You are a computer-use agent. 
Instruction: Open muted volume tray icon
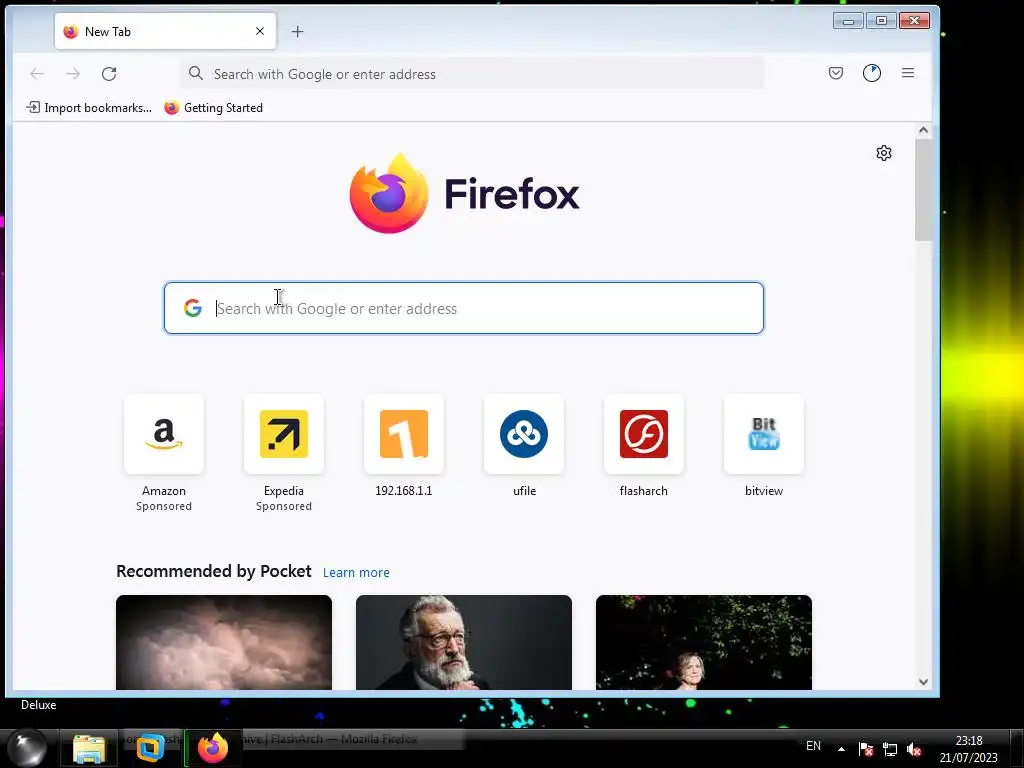914,749
